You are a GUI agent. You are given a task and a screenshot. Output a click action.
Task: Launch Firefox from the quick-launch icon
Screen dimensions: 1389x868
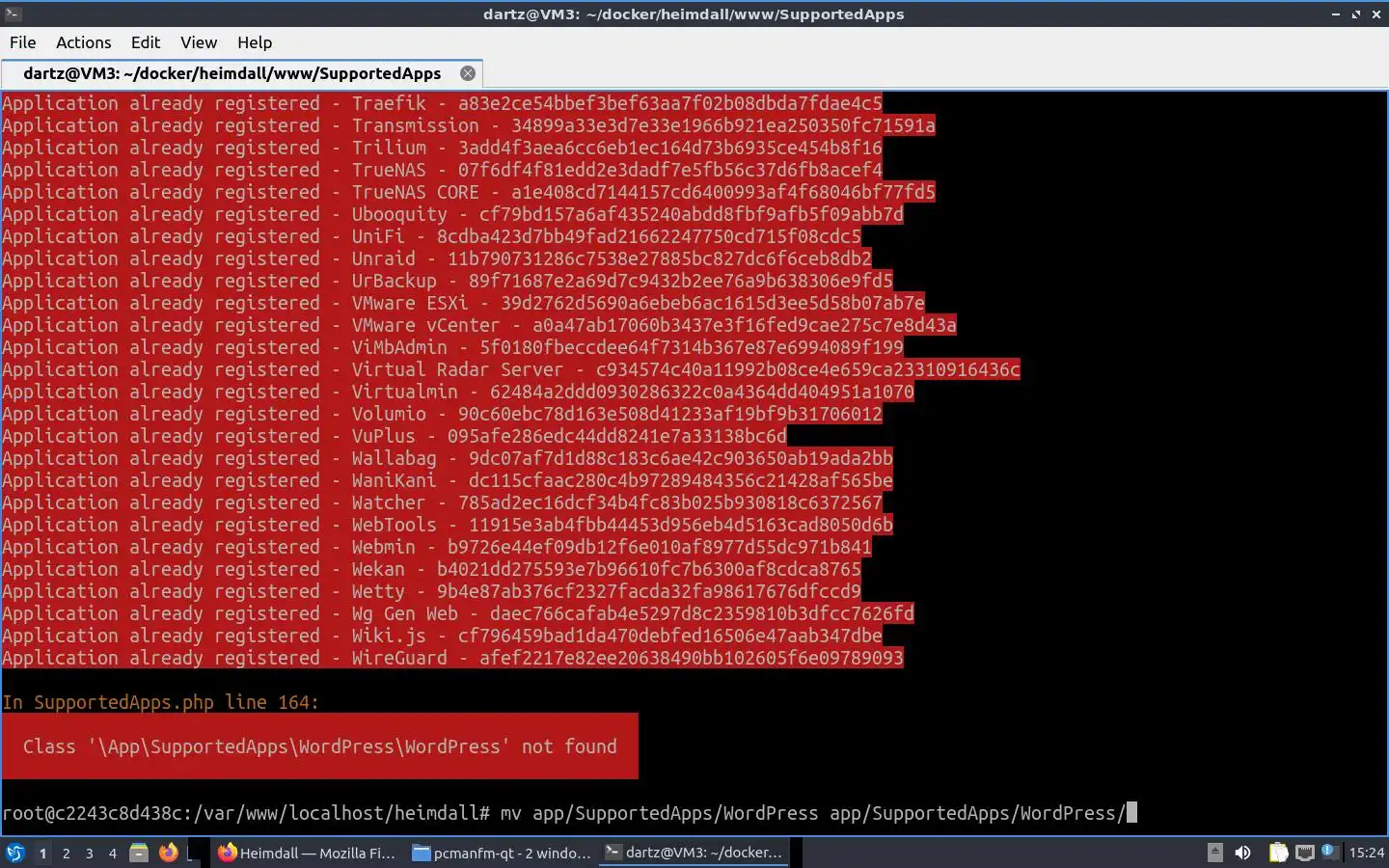pyautogui.click(x=168, y=853)
